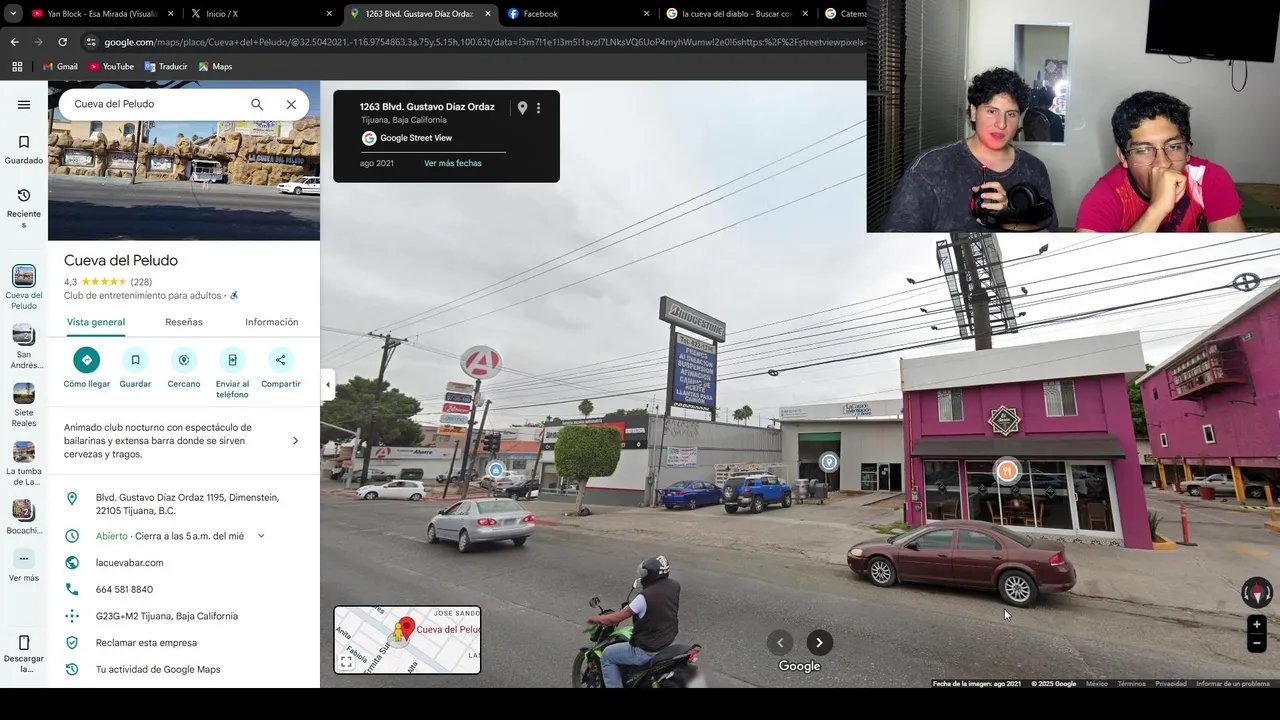
Task: Click Descargar la app icon
Action: [x=24, y=642]
